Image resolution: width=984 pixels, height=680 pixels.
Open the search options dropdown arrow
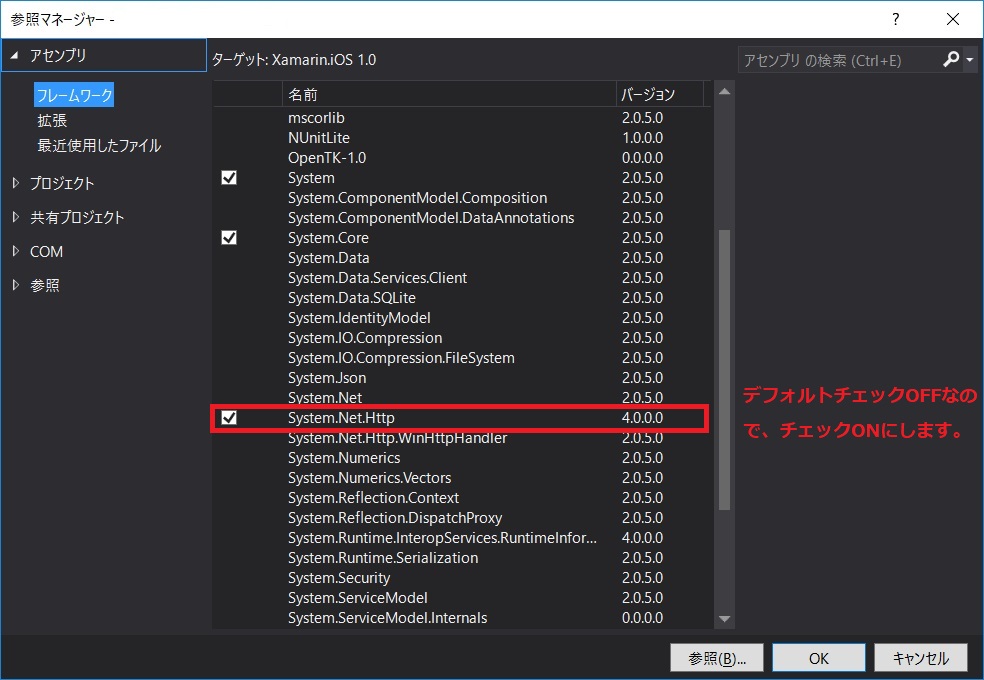point(970,60)
